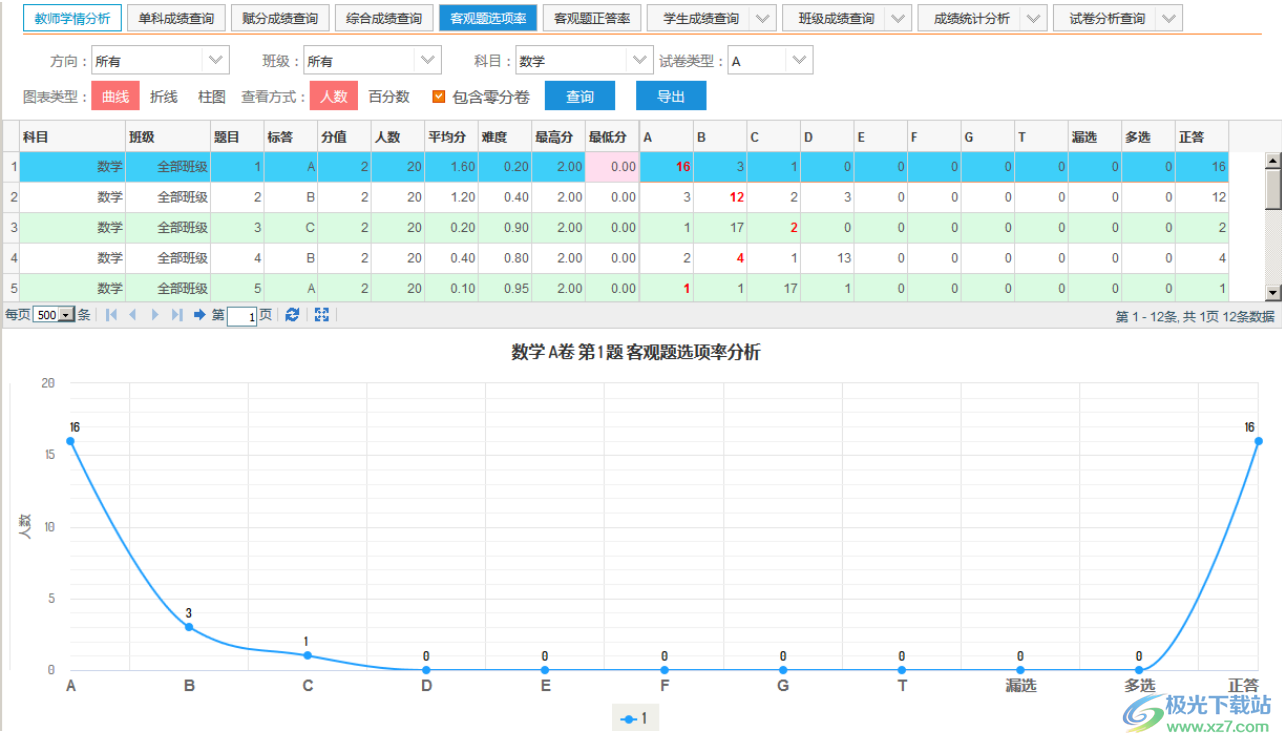The image size is (1282, 743).
Task: Open the 班级 dropdown
Action: [428, 61]
